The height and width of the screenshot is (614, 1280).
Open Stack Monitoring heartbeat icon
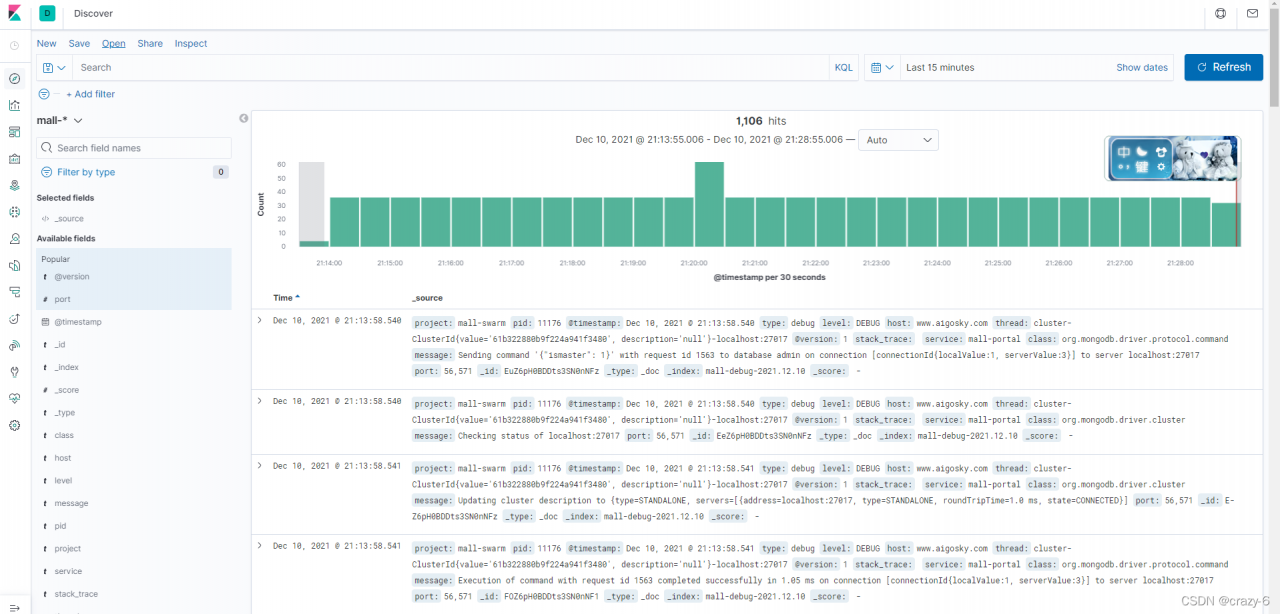tap(14, 398)
